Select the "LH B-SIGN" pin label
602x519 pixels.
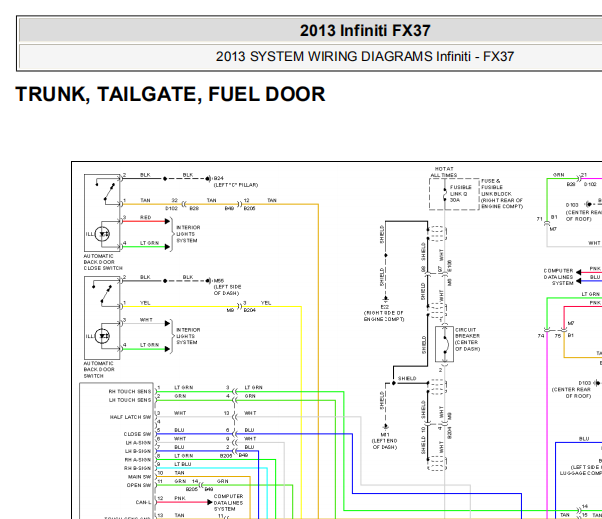[x=138, y=451]
